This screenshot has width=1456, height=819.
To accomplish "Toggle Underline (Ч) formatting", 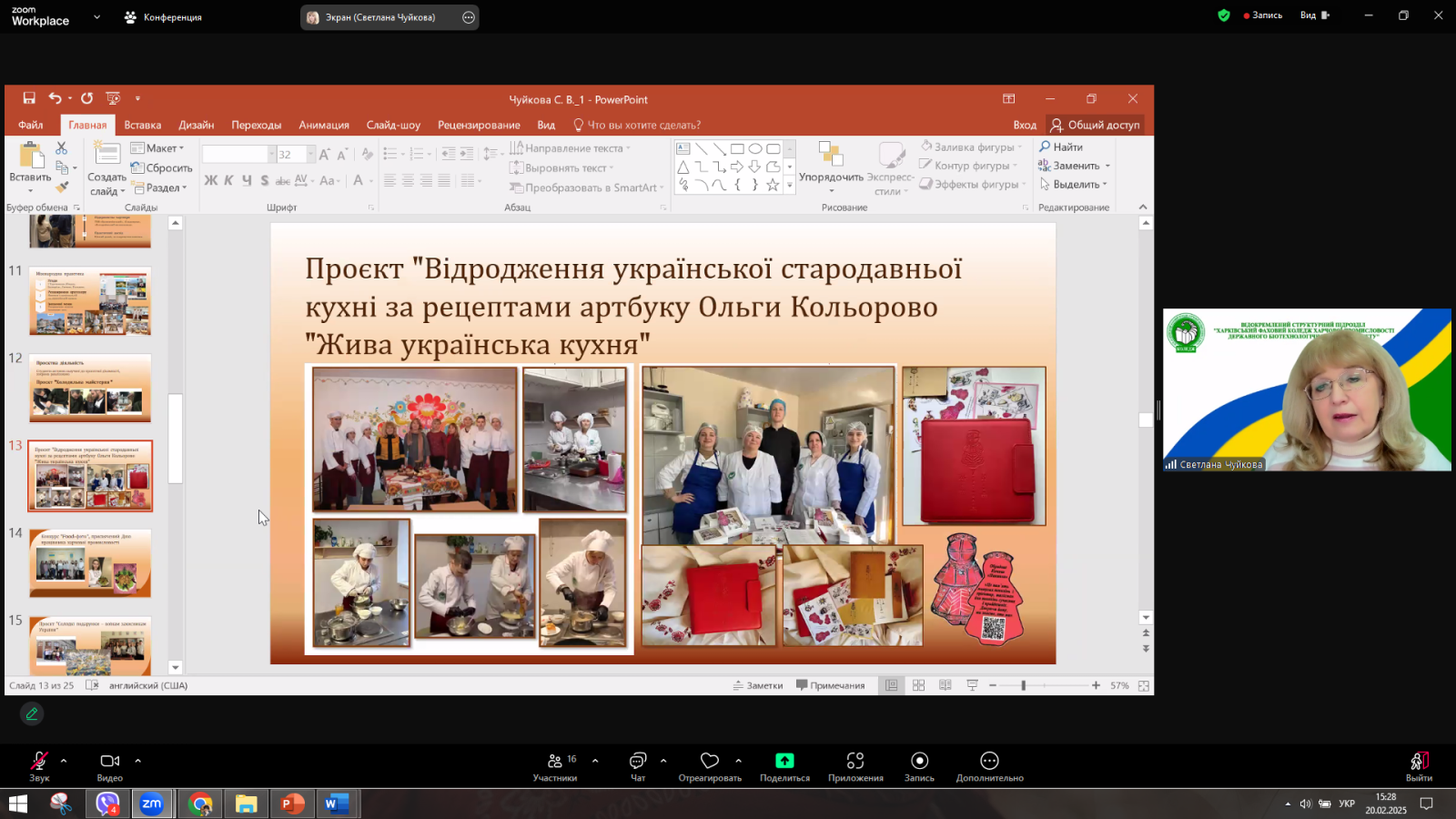I will 247,180.
